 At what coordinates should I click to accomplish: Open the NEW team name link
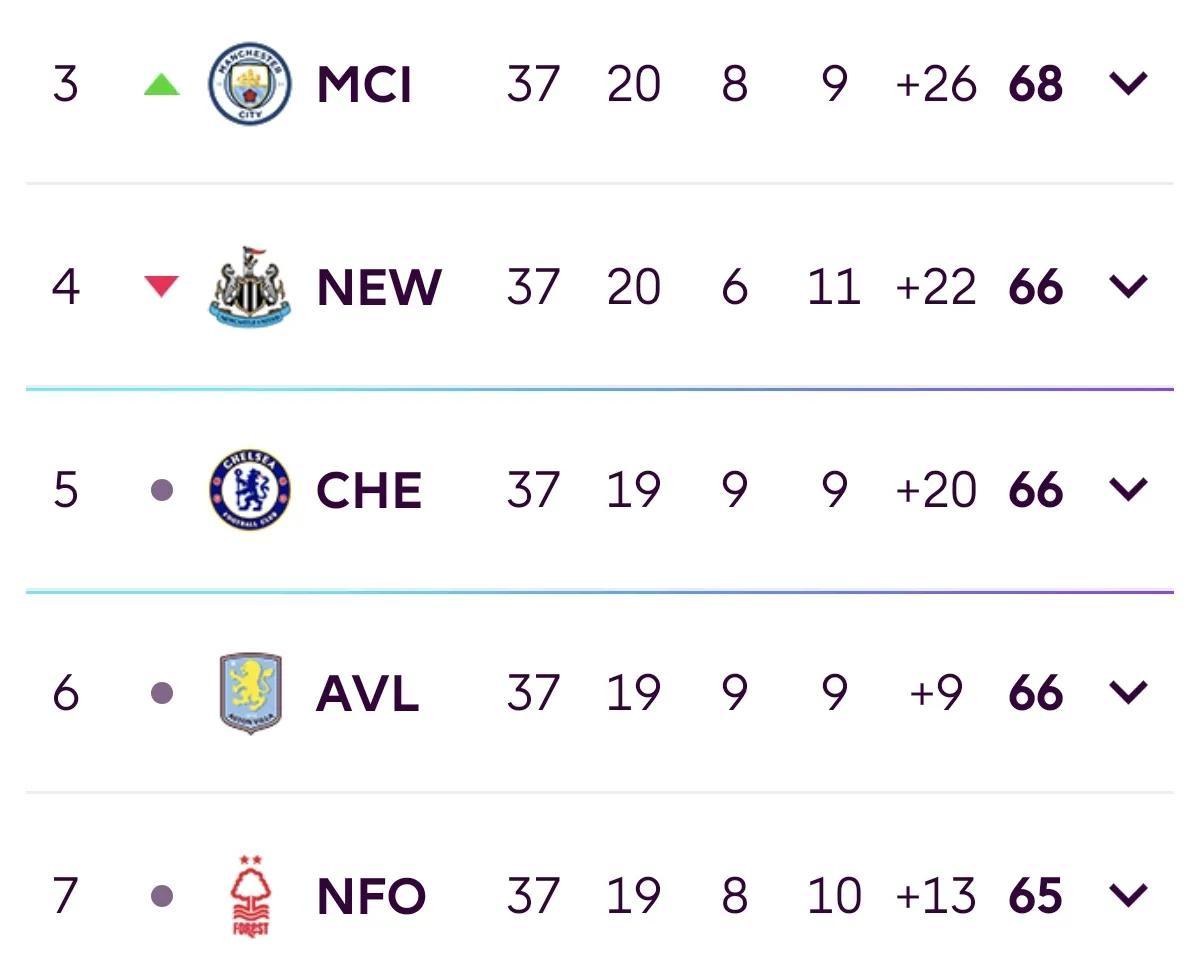[x=379, y=288]
